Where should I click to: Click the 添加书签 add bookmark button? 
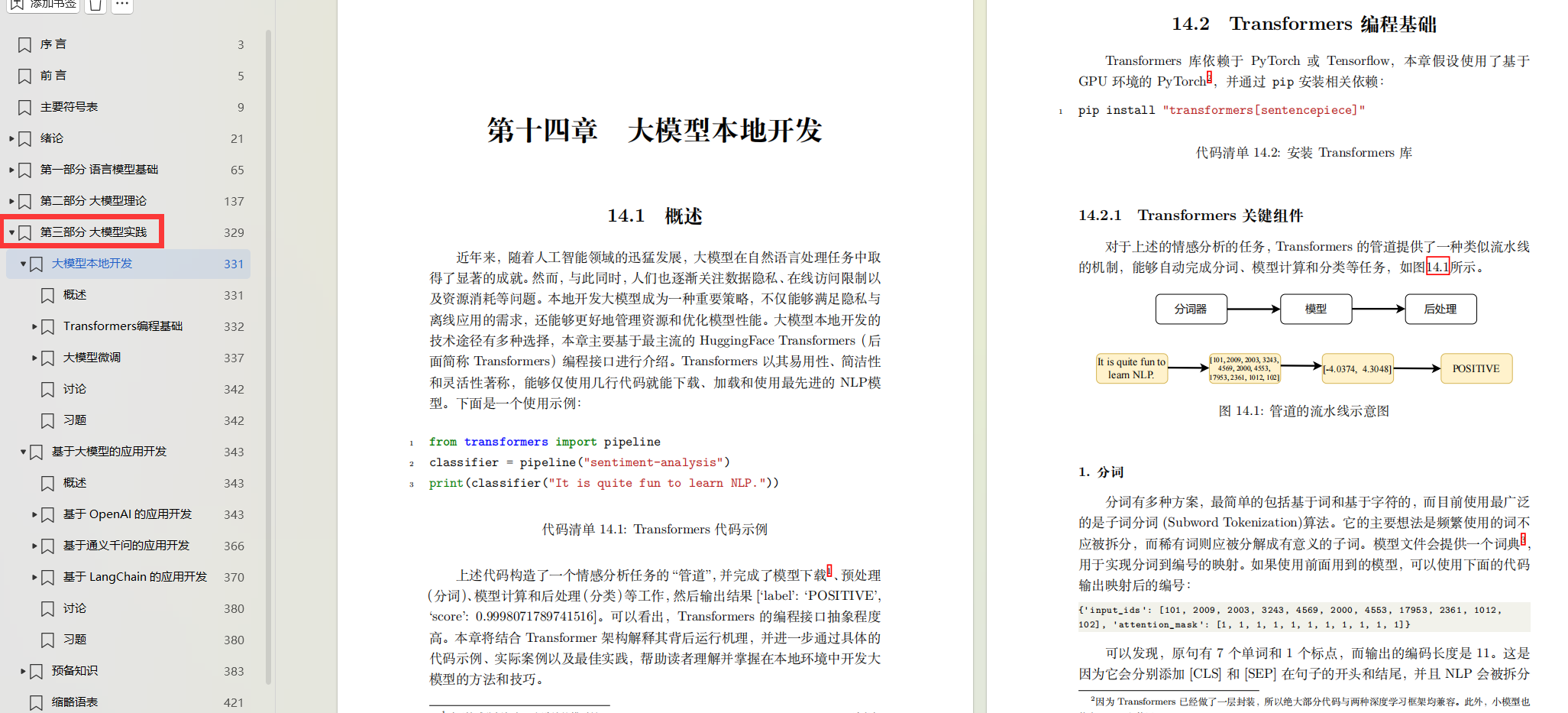click(x=42, y=5)
